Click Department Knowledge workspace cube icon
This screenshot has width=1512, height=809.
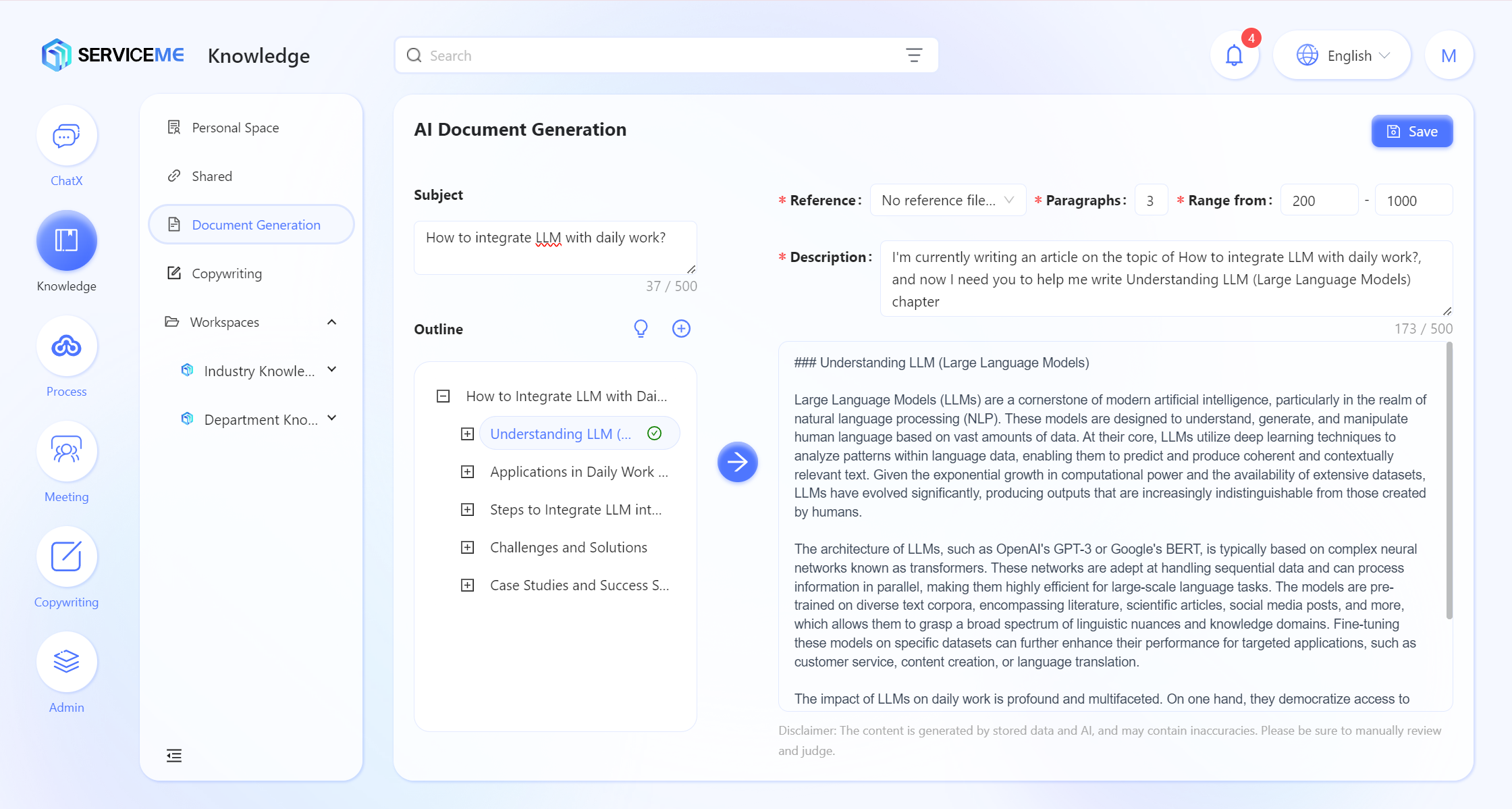(187, 419)
